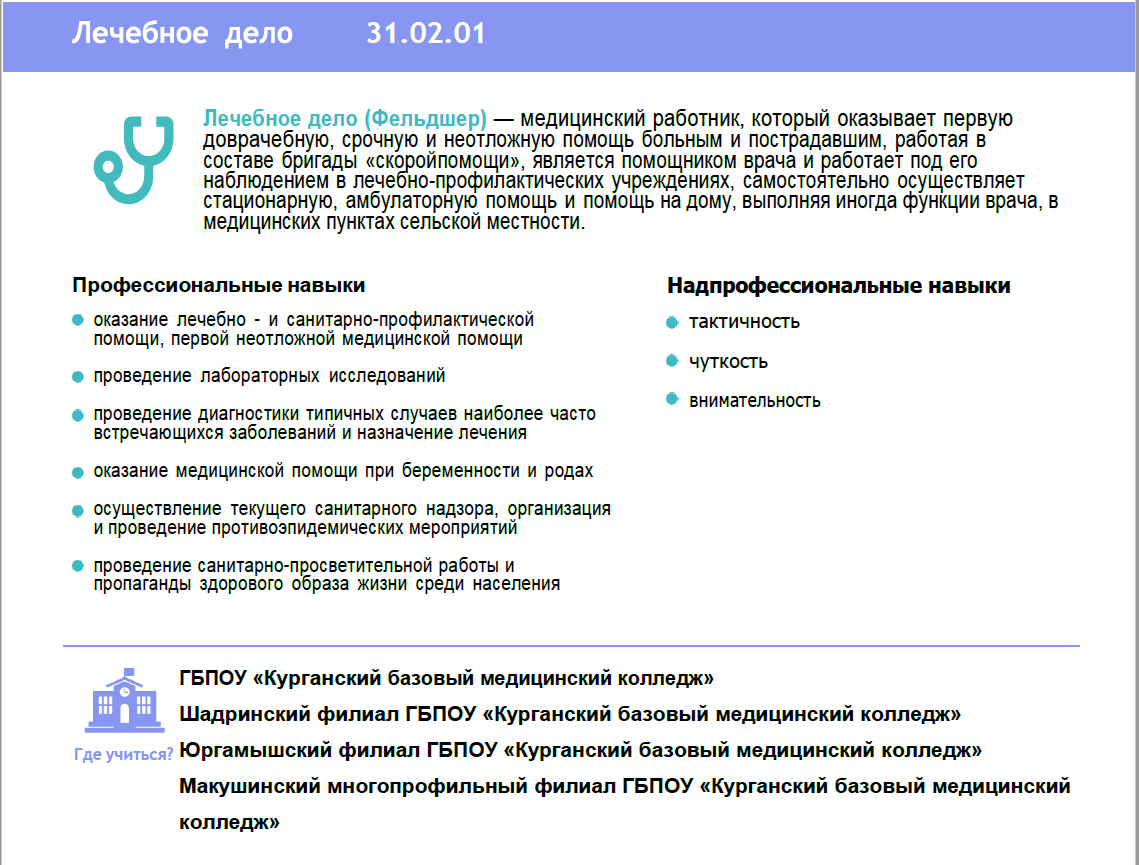Image resolution: width=1139 pixels, height=865 pixels.
Task: Click the 'Лечебное дело' header title
Action: click(182, 33)
